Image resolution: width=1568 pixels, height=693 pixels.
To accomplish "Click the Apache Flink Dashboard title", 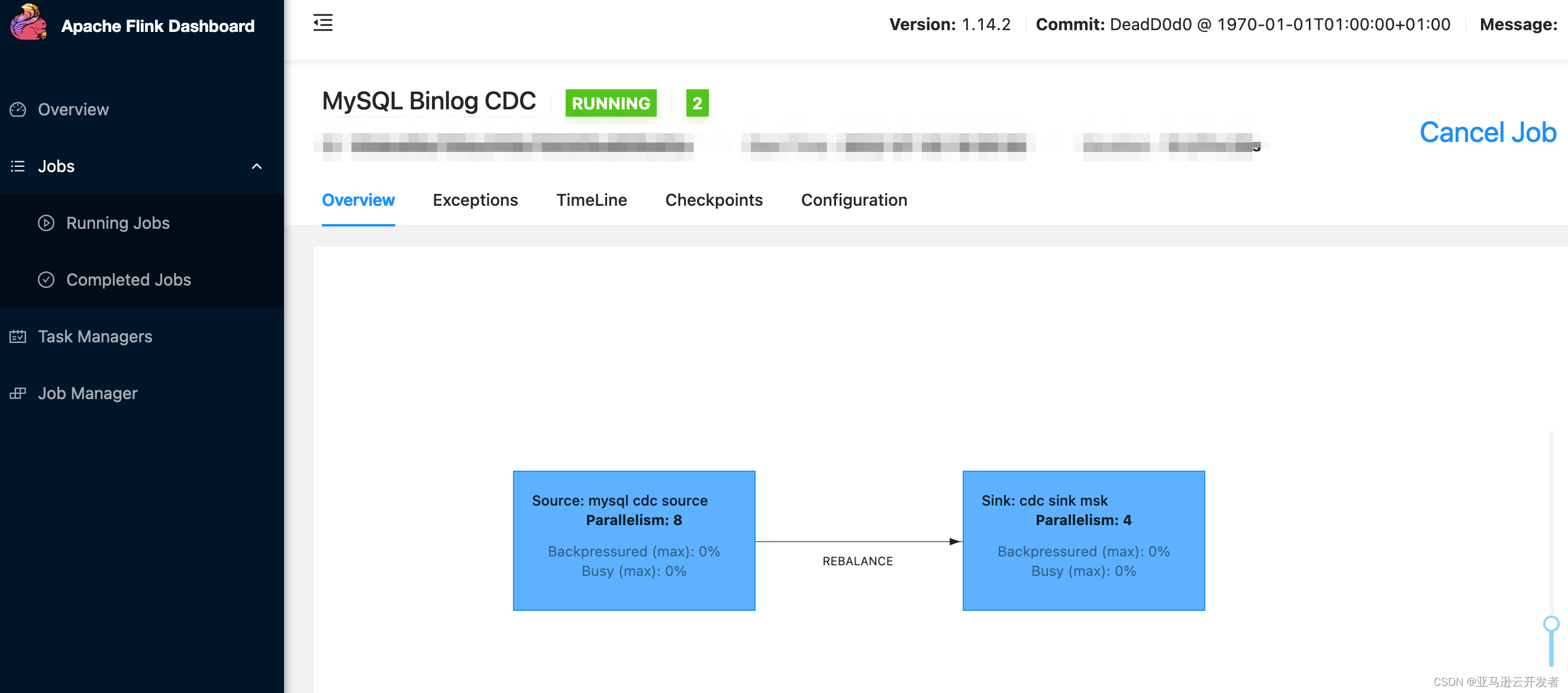I will coord(157,26).
